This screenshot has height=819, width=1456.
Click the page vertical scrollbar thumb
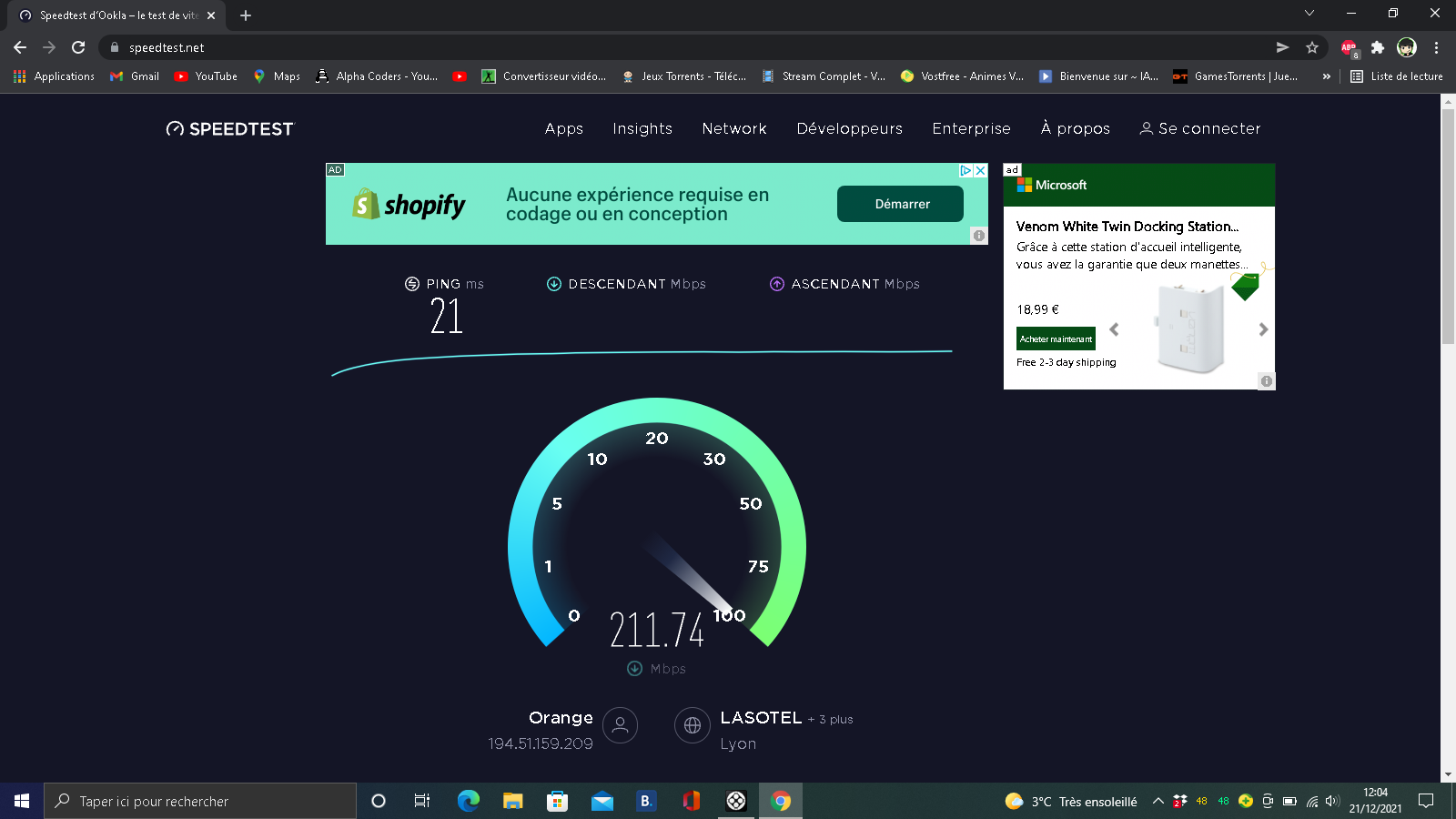click(1448, 226)
